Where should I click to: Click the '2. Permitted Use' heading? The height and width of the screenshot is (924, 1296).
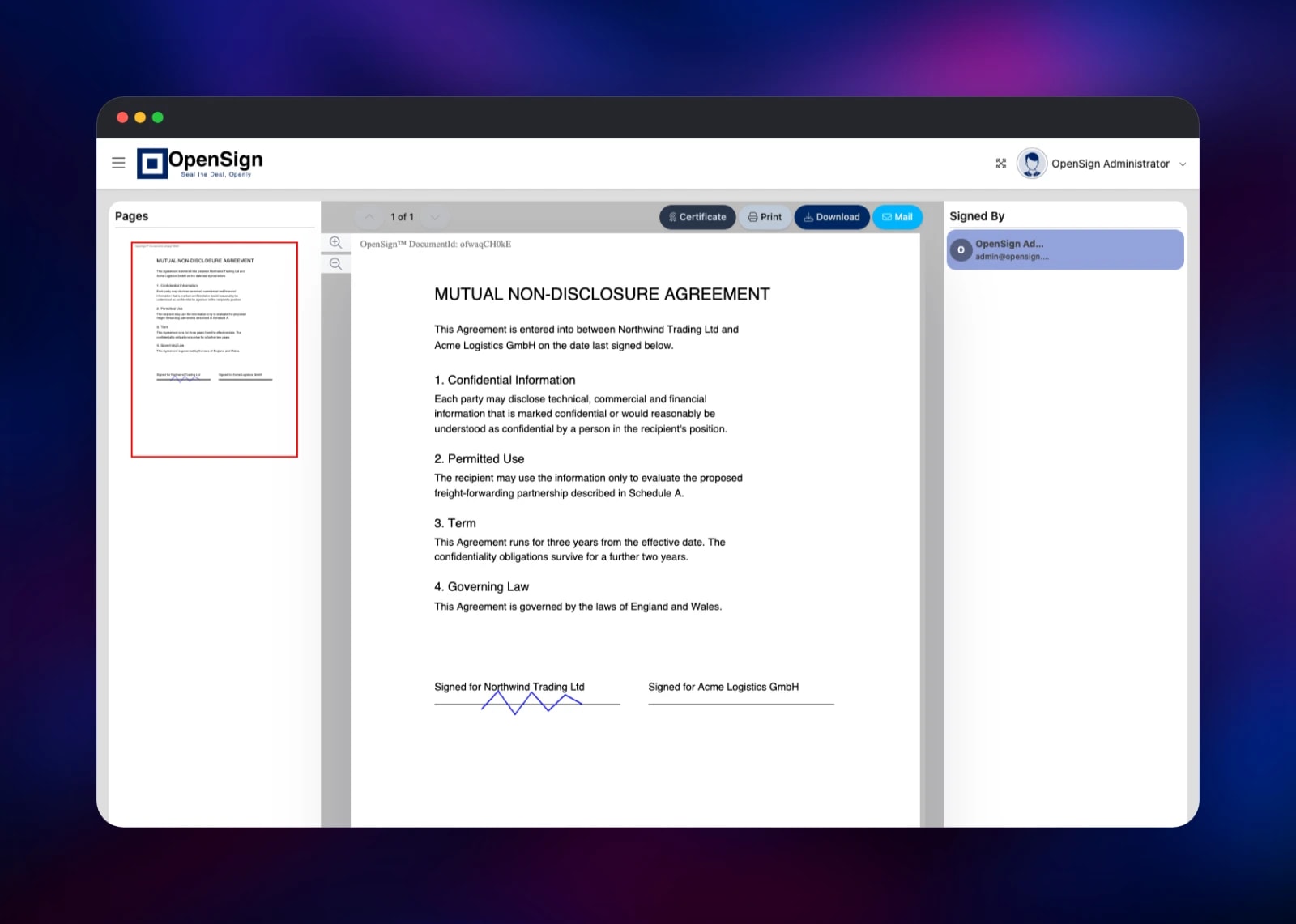point(480,458)
